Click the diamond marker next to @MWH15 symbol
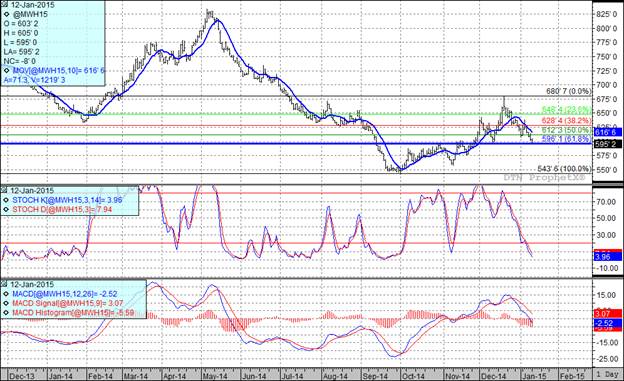Image resolution: width=624 pixels, height=381 pixels. pyautogui.click(x=7, y=14)
